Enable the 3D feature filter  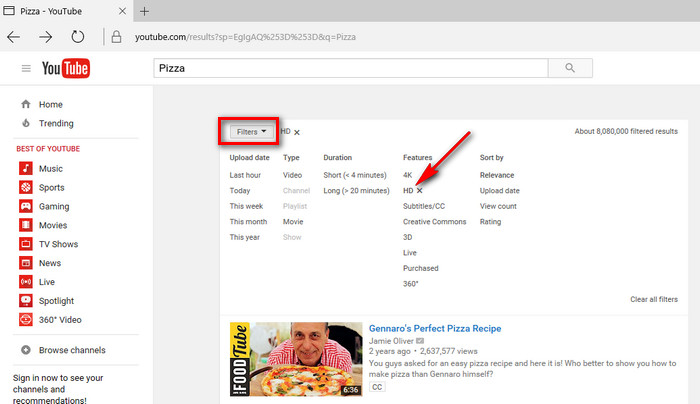[408, 237]
